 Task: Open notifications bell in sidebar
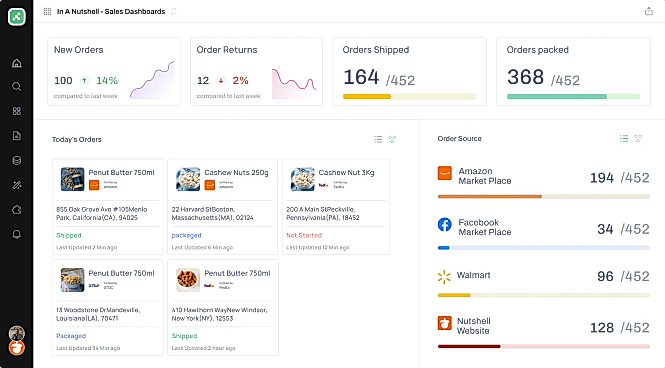point(17,234)
